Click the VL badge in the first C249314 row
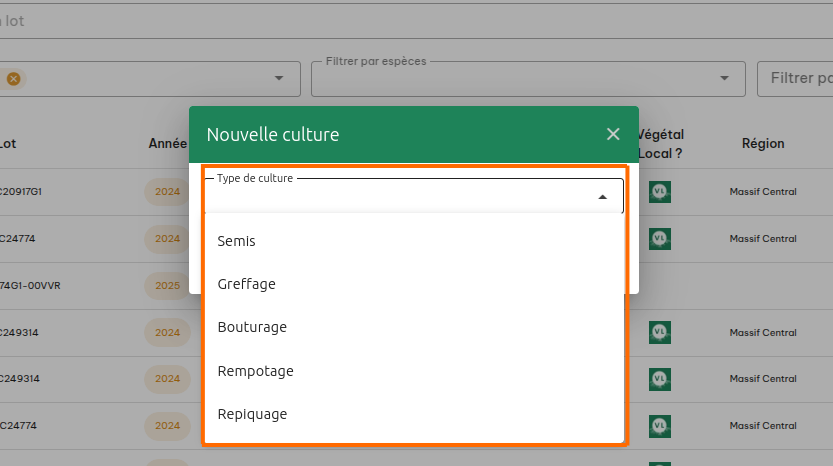 coord(659,332)
